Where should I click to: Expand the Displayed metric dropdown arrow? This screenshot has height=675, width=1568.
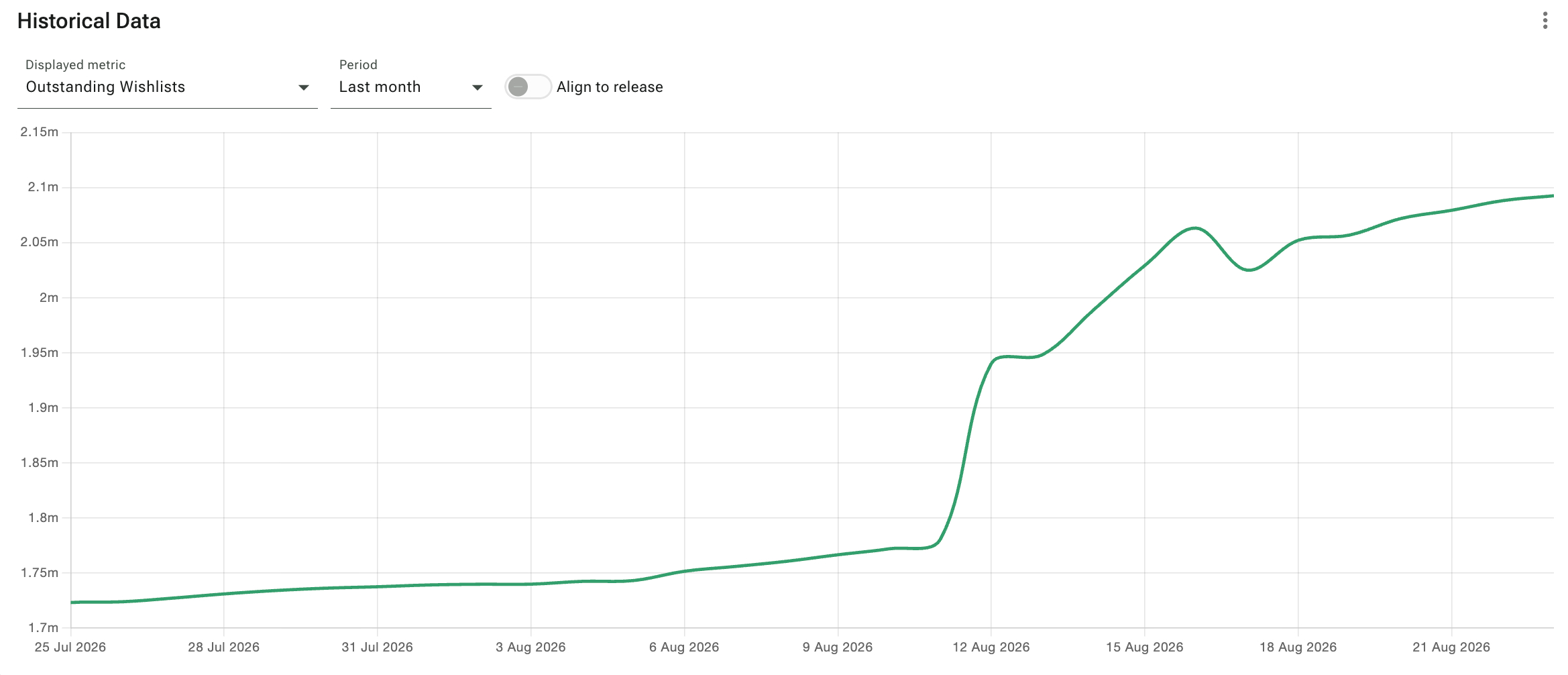[303, 88]
